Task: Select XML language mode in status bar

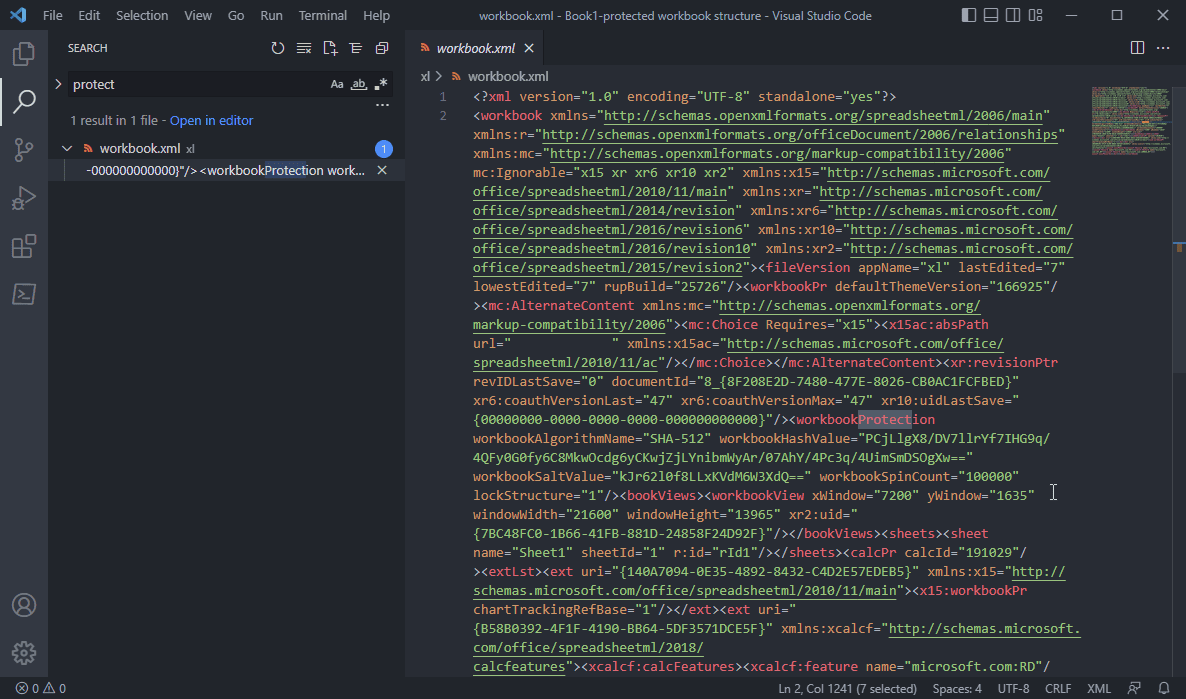Action: click(x=1099, y=688)
